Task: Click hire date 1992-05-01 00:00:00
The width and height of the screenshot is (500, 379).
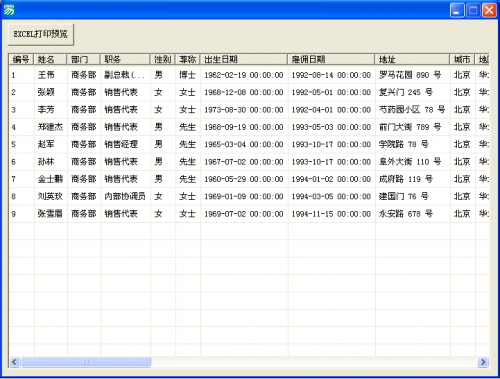Action: coord(332,92)
